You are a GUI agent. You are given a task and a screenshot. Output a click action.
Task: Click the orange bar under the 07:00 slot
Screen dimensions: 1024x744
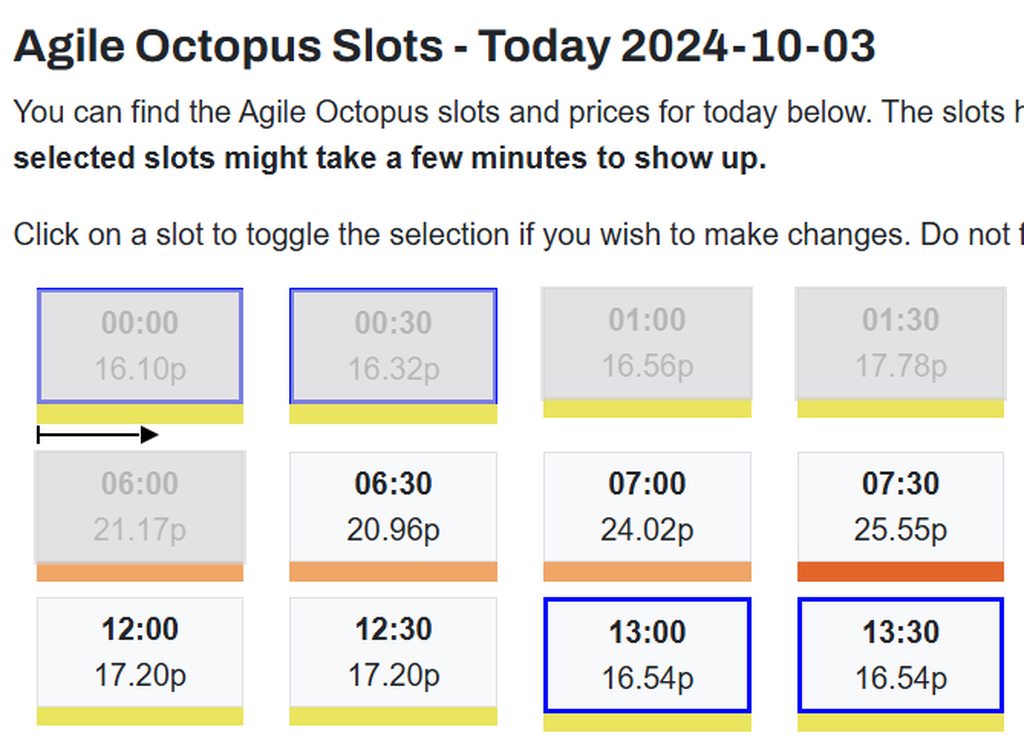coord(647,572)
